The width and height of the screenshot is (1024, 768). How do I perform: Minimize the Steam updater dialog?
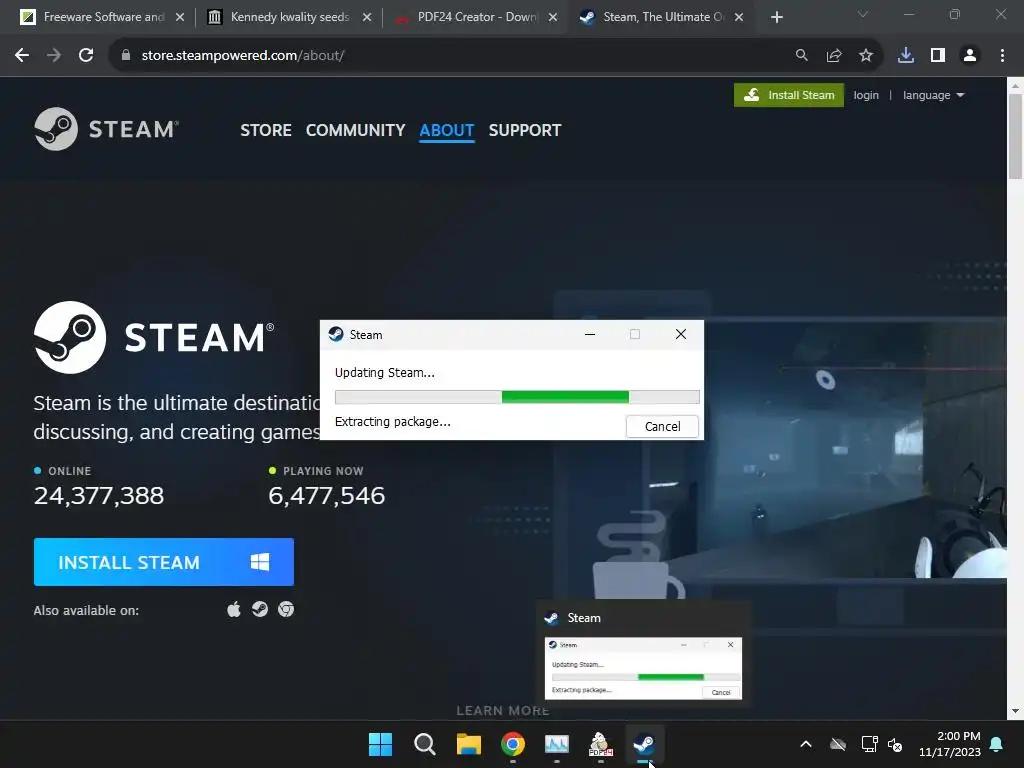[590, 334]
